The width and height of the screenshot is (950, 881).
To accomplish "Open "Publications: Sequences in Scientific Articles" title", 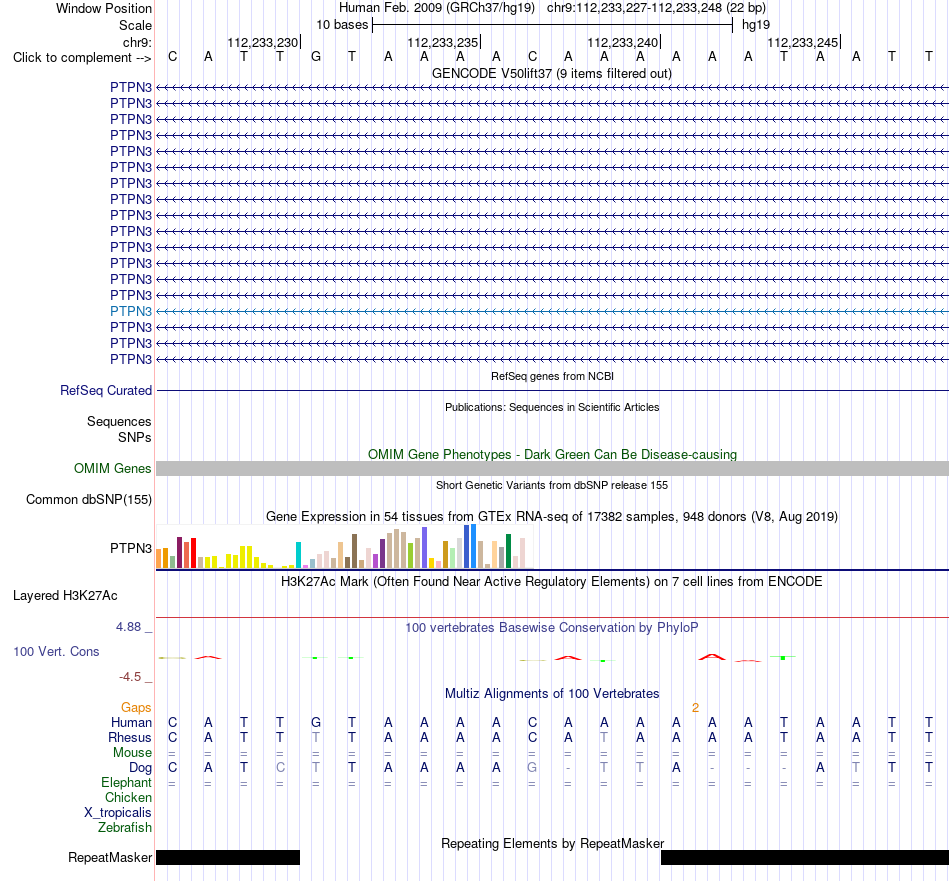I will (552, 407).
